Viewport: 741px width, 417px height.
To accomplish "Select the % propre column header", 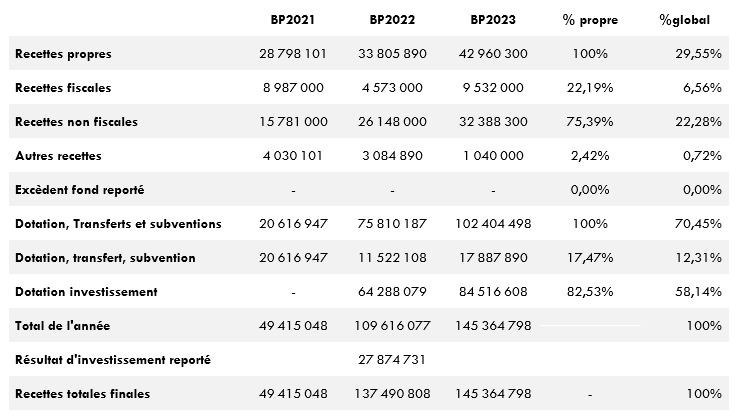I will [589, 20].
